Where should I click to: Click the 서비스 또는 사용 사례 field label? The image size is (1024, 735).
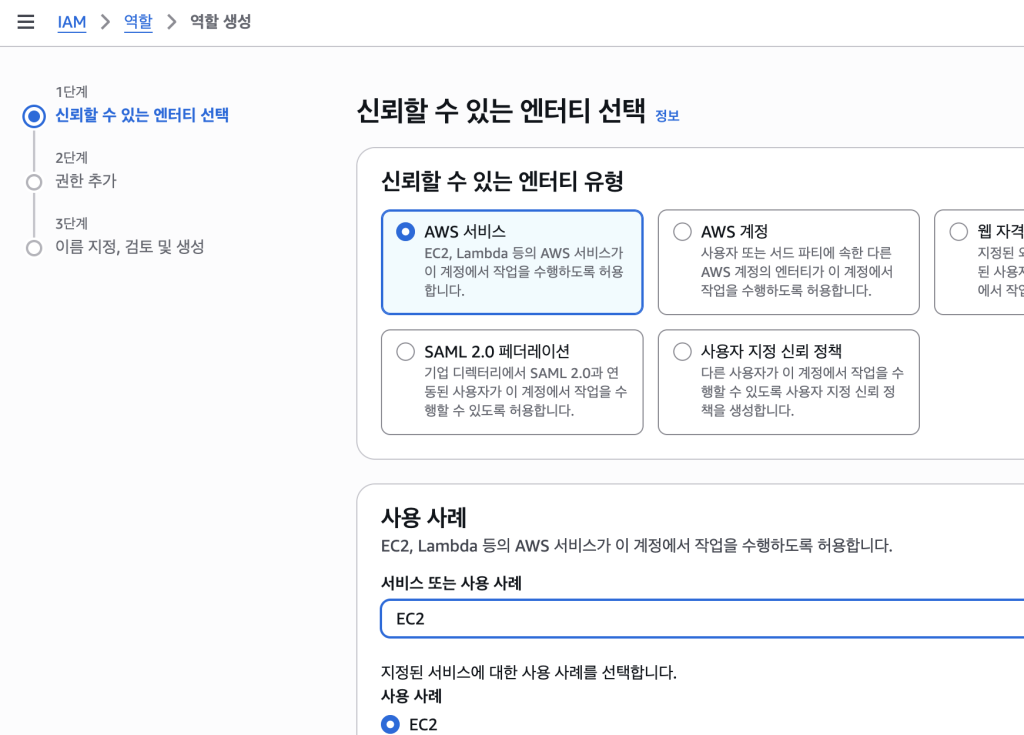[451, 583]
